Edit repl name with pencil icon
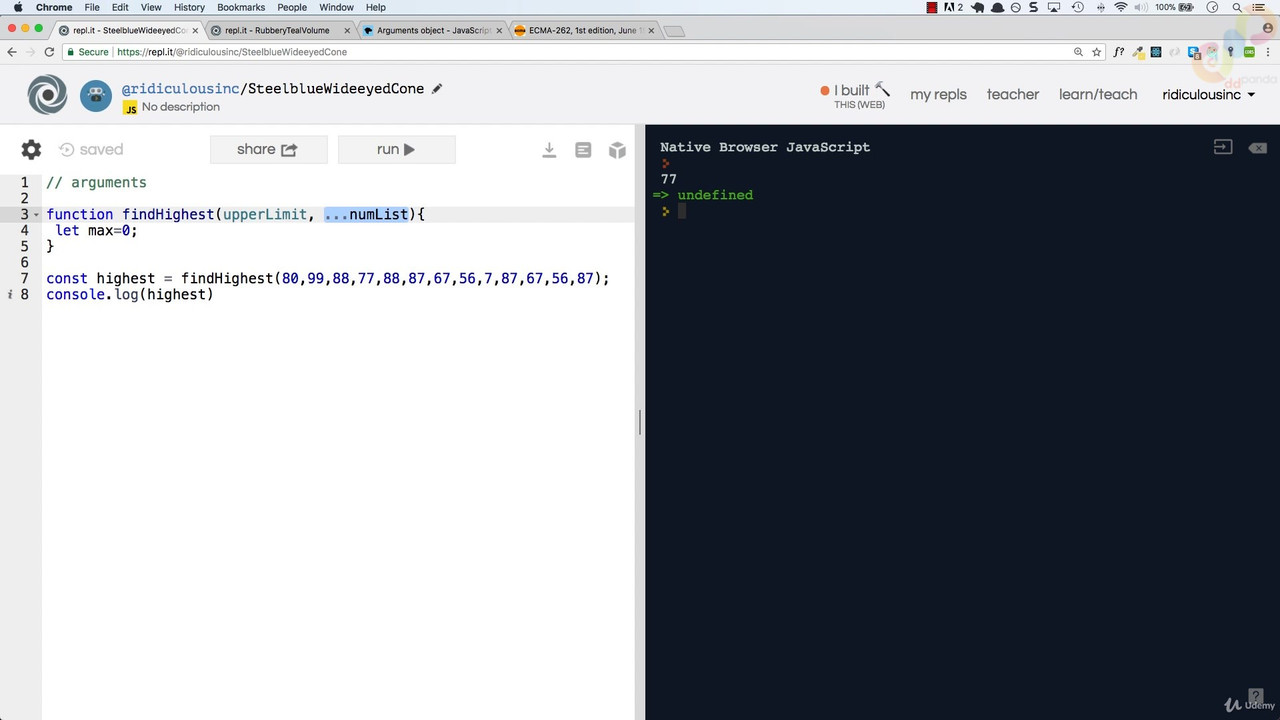The width and height of the screenshot is (1280, 720). pos(437,88)
